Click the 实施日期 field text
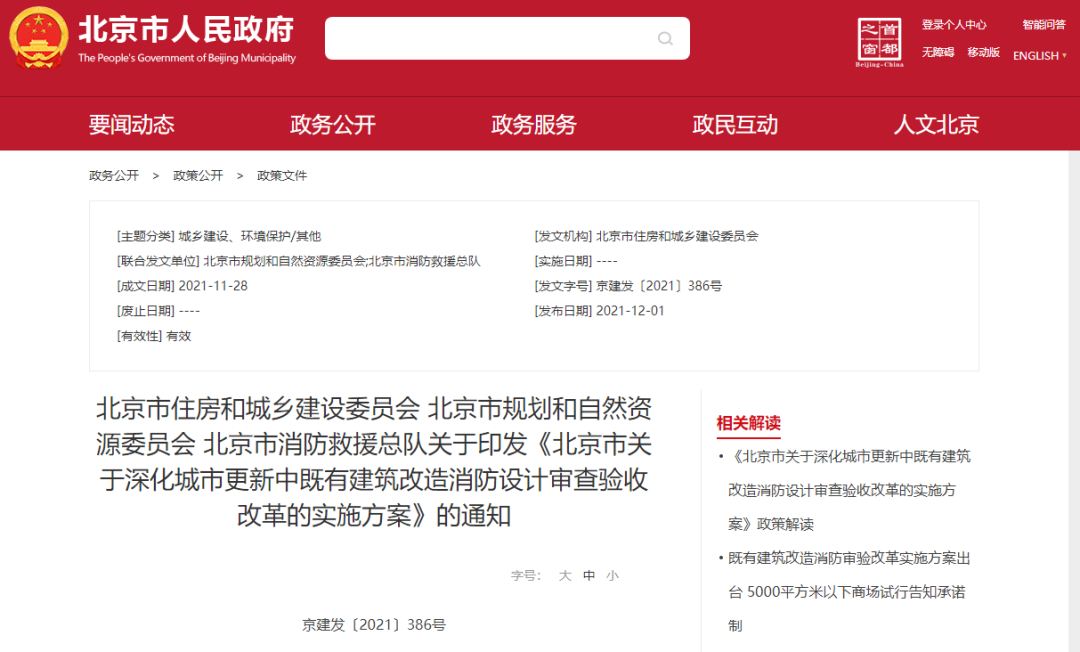 pyautogui.click(x=576, y=261)
